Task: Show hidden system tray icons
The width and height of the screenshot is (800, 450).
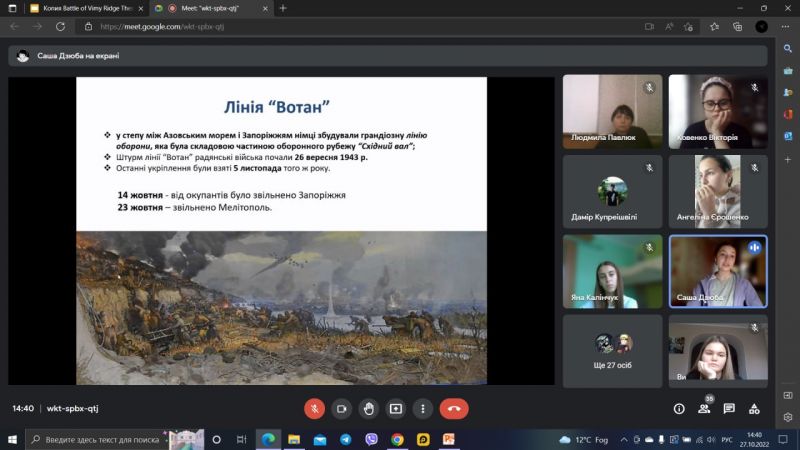Action: 623,439
